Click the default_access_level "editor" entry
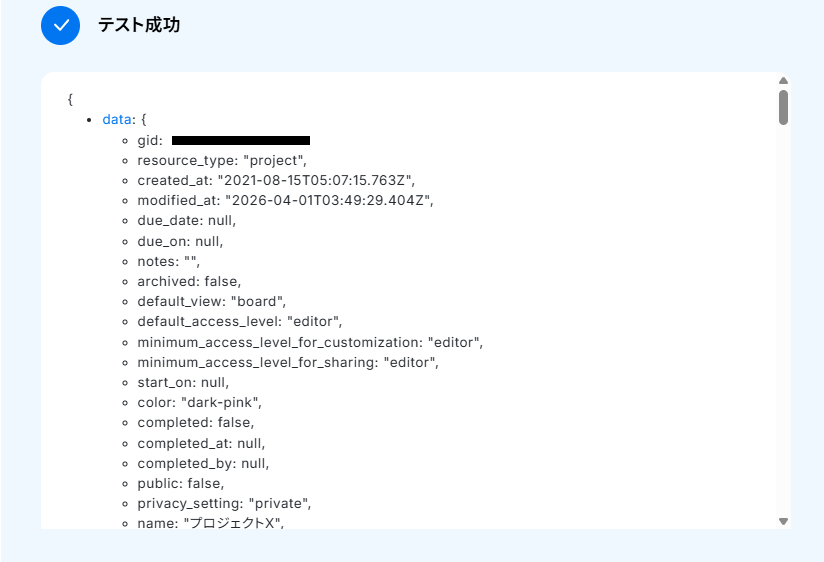Image resolution: width=824 pixels, height=562 pixels. [x=240, y=321]
